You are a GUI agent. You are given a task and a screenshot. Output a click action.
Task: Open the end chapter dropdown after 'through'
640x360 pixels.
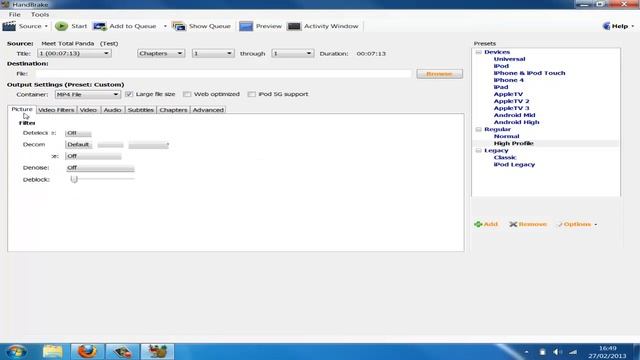pyautogui.click(x=293, y=53)
